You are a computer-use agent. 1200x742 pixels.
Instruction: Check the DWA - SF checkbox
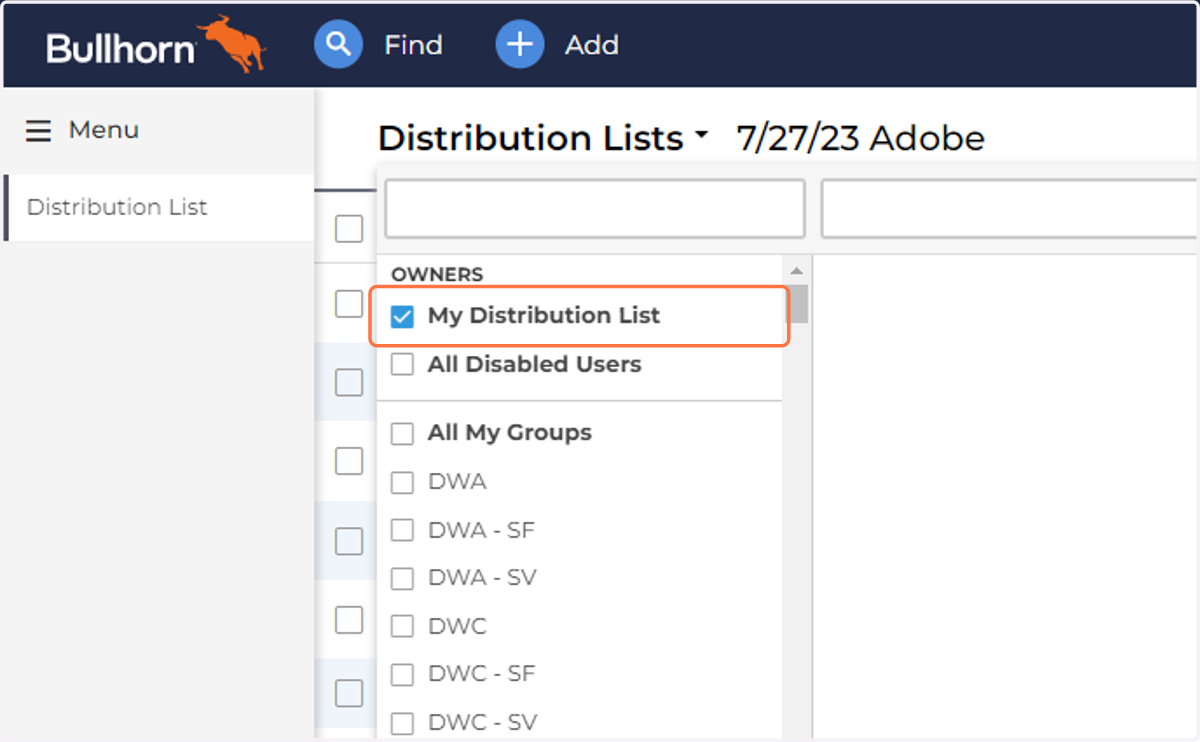(402, 530)
